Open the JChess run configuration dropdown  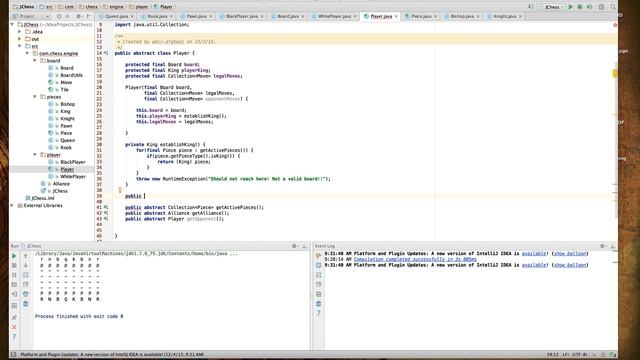tap(552, 7)
